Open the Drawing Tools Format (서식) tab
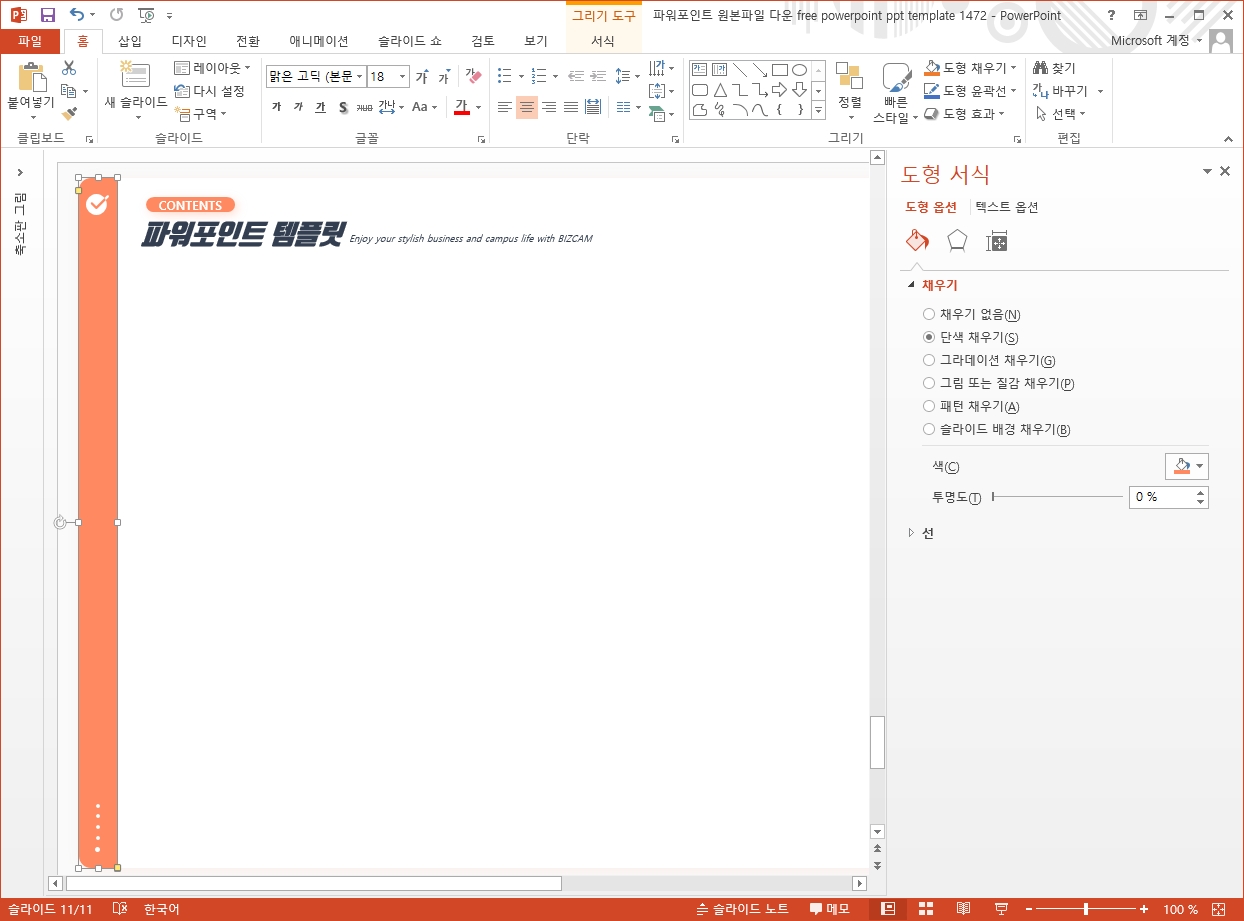 tap(603, 41)
